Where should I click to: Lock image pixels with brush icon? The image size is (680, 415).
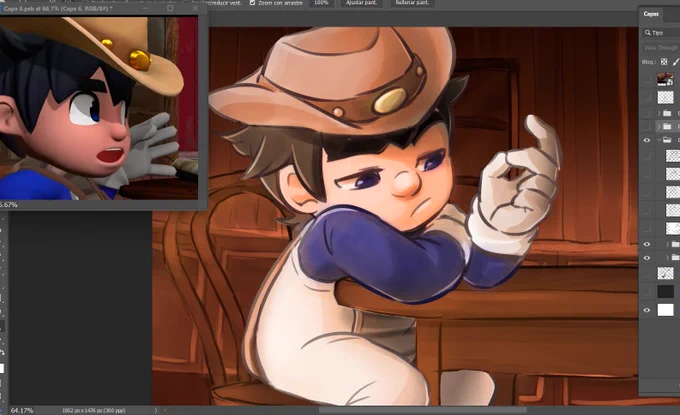pos(676,62)
